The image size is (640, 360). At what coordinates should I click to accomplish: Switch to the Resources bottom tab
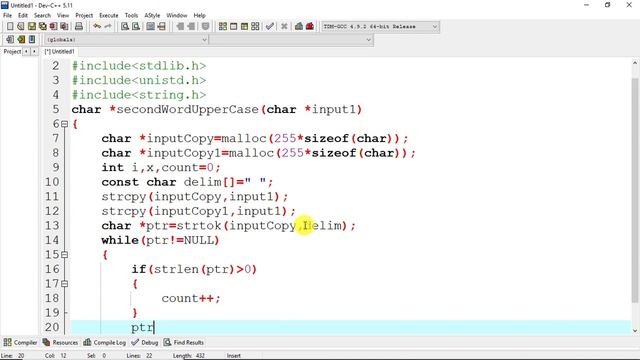[60, 342]
